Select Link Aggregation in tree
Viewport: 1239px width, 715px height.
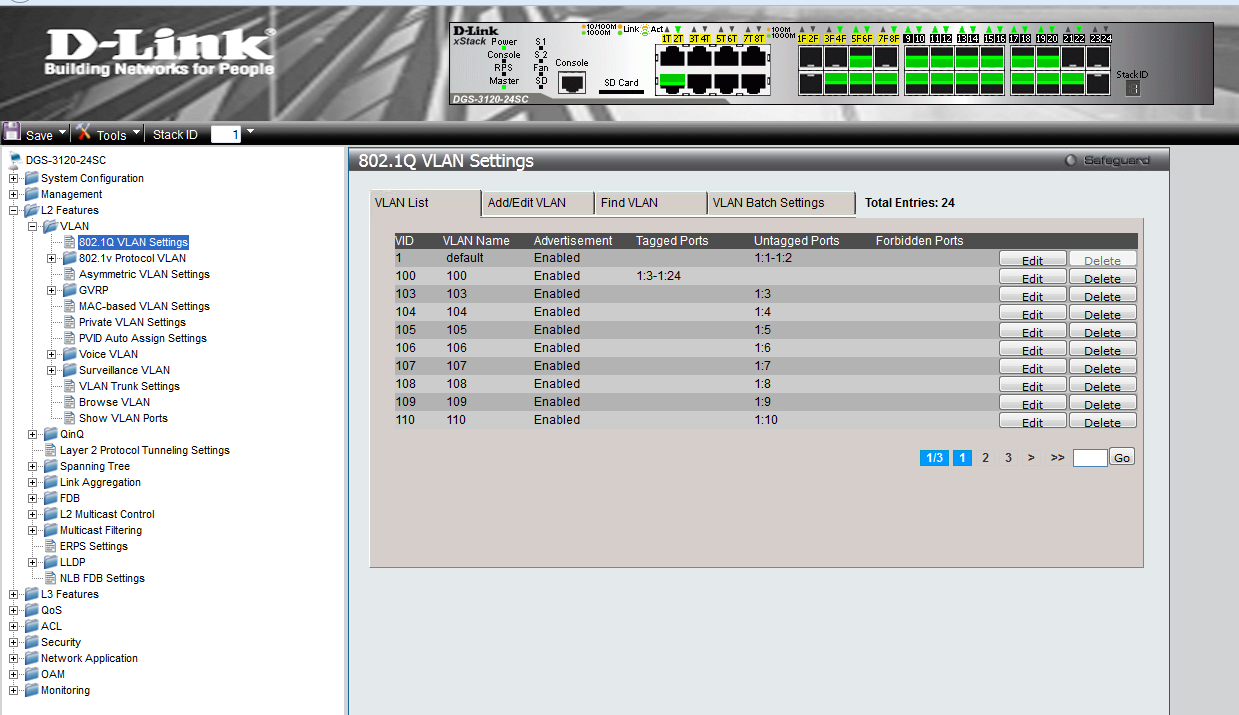(x=100, y=482)
